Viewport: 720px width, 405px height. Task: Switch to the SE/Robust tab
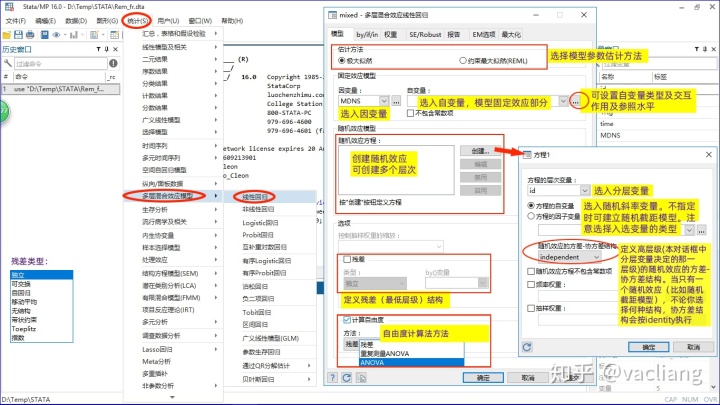[425, 34]
